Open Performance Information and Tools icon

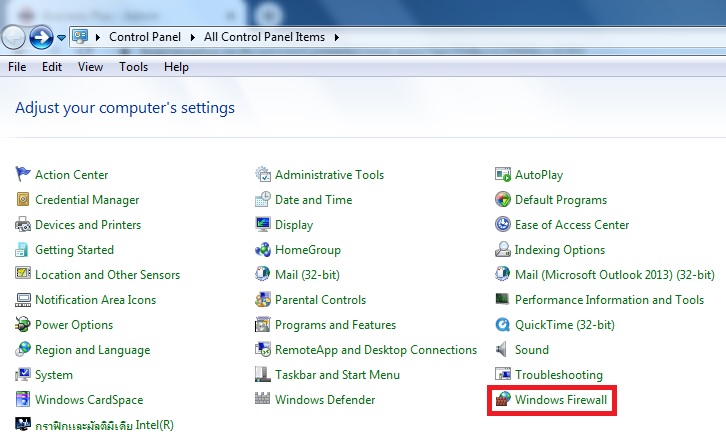pyautogui.click(x=502, y=299)
